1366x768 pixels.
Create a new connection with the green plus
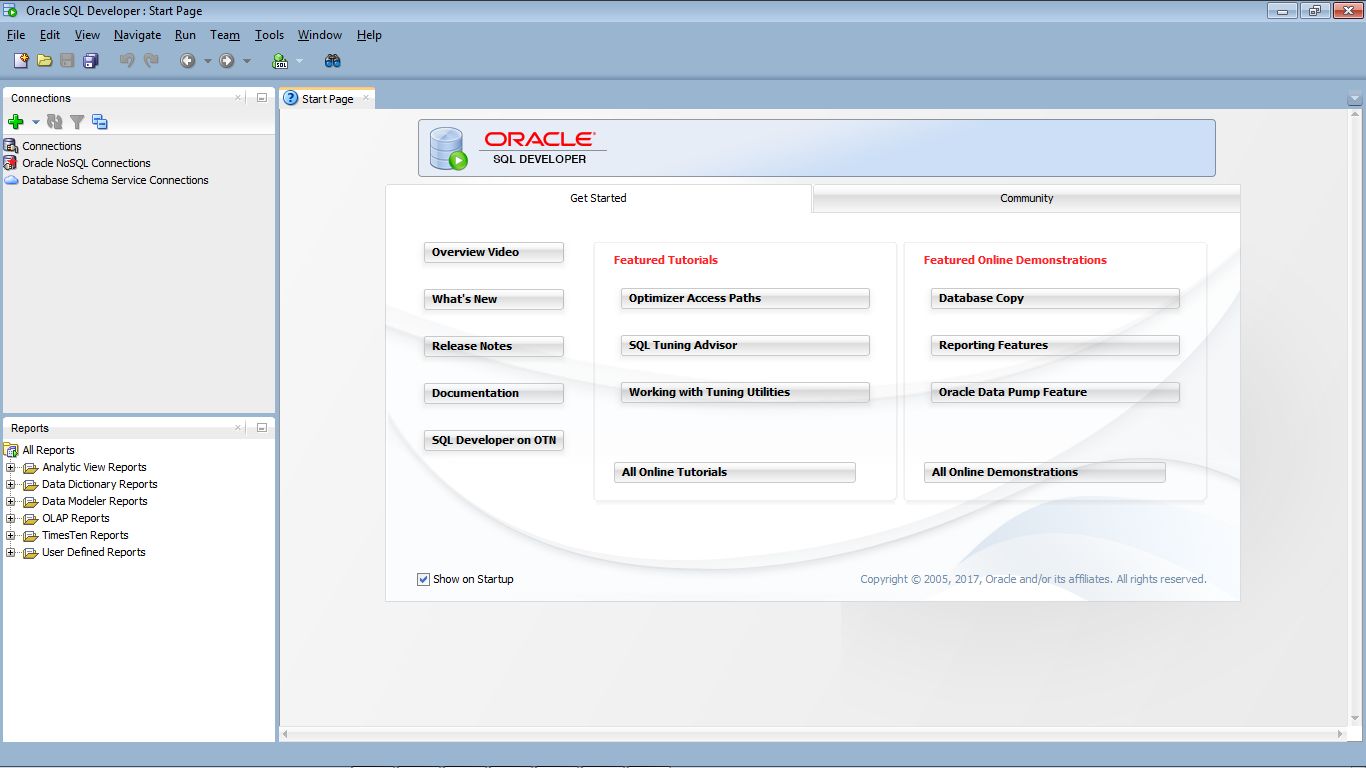[x=14, y=121]
